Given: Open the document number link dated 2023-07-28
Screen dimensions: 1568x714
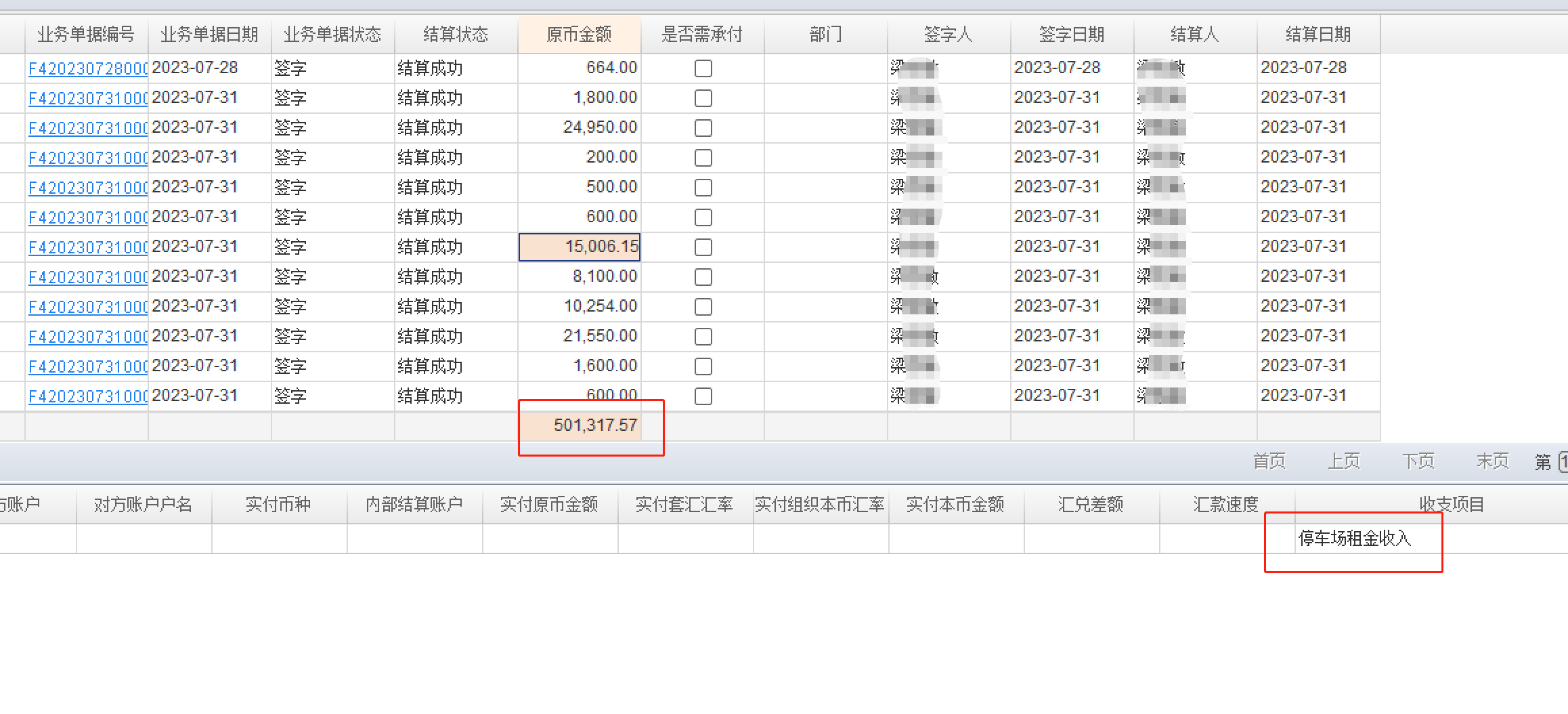Looking at the screenshot, I should tap(88, 68).
